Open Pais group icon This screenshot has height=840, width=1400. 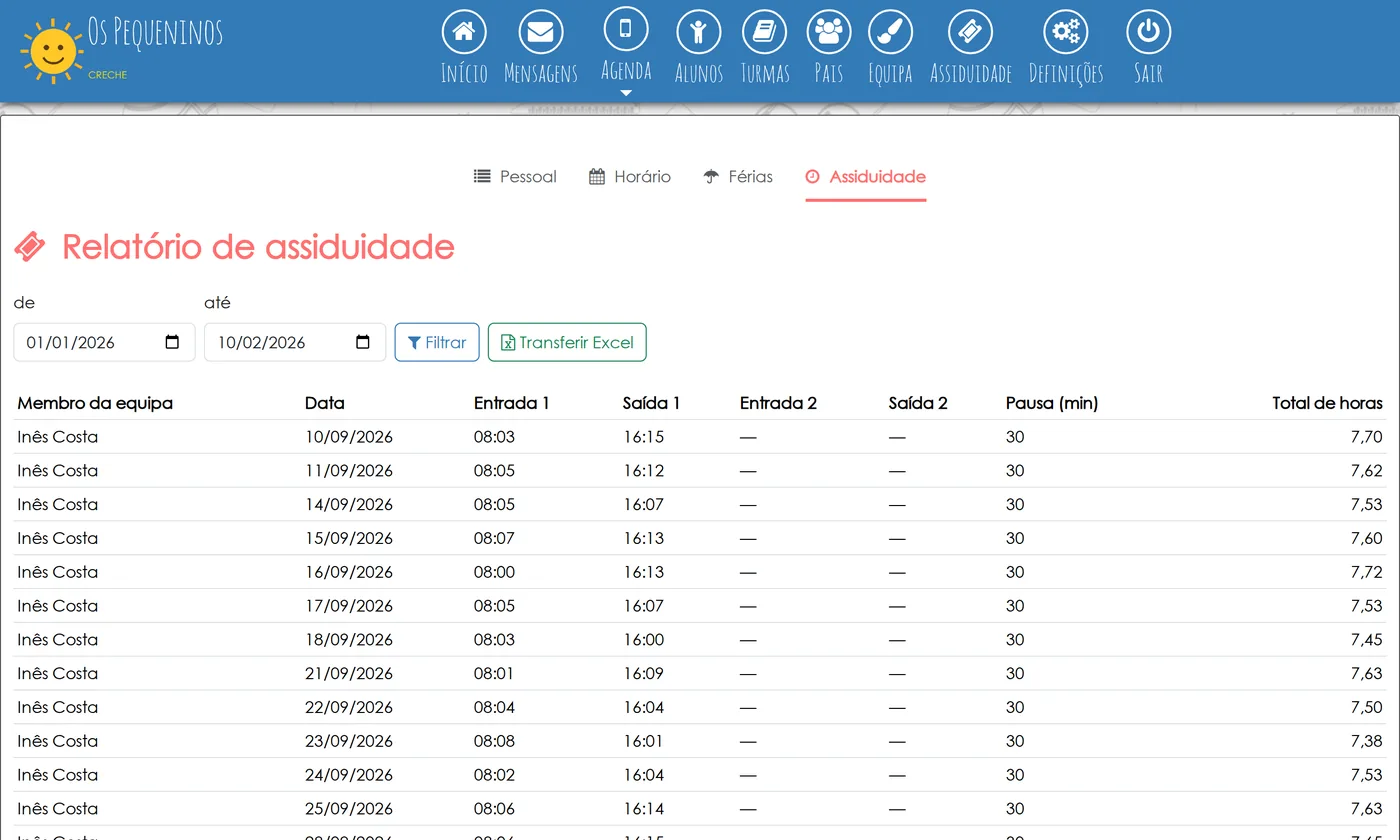click(829, 32)
